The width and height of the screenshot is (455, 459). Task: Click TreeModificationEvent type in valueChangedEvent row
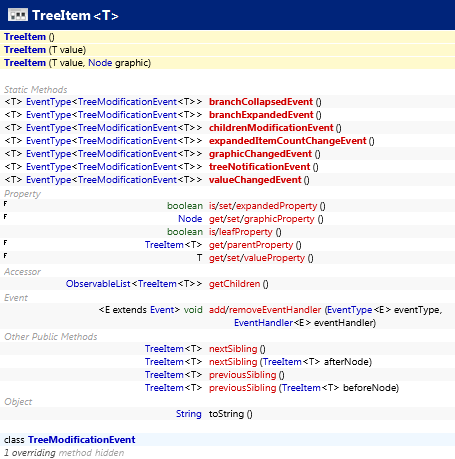tap(127, 180)
